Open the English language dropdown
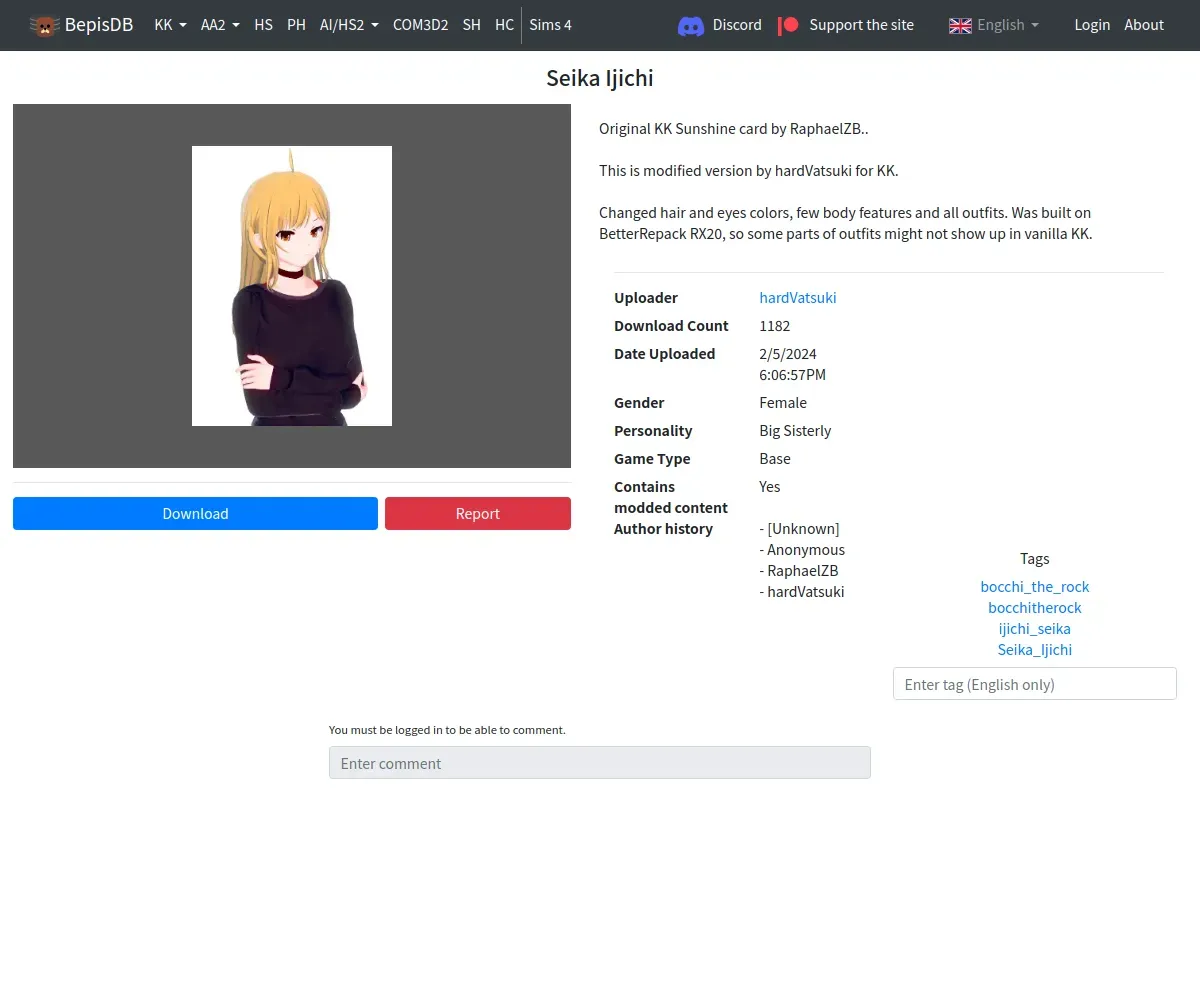Viewport: 1200px width, 1000px height. [x=1008, y=25]
